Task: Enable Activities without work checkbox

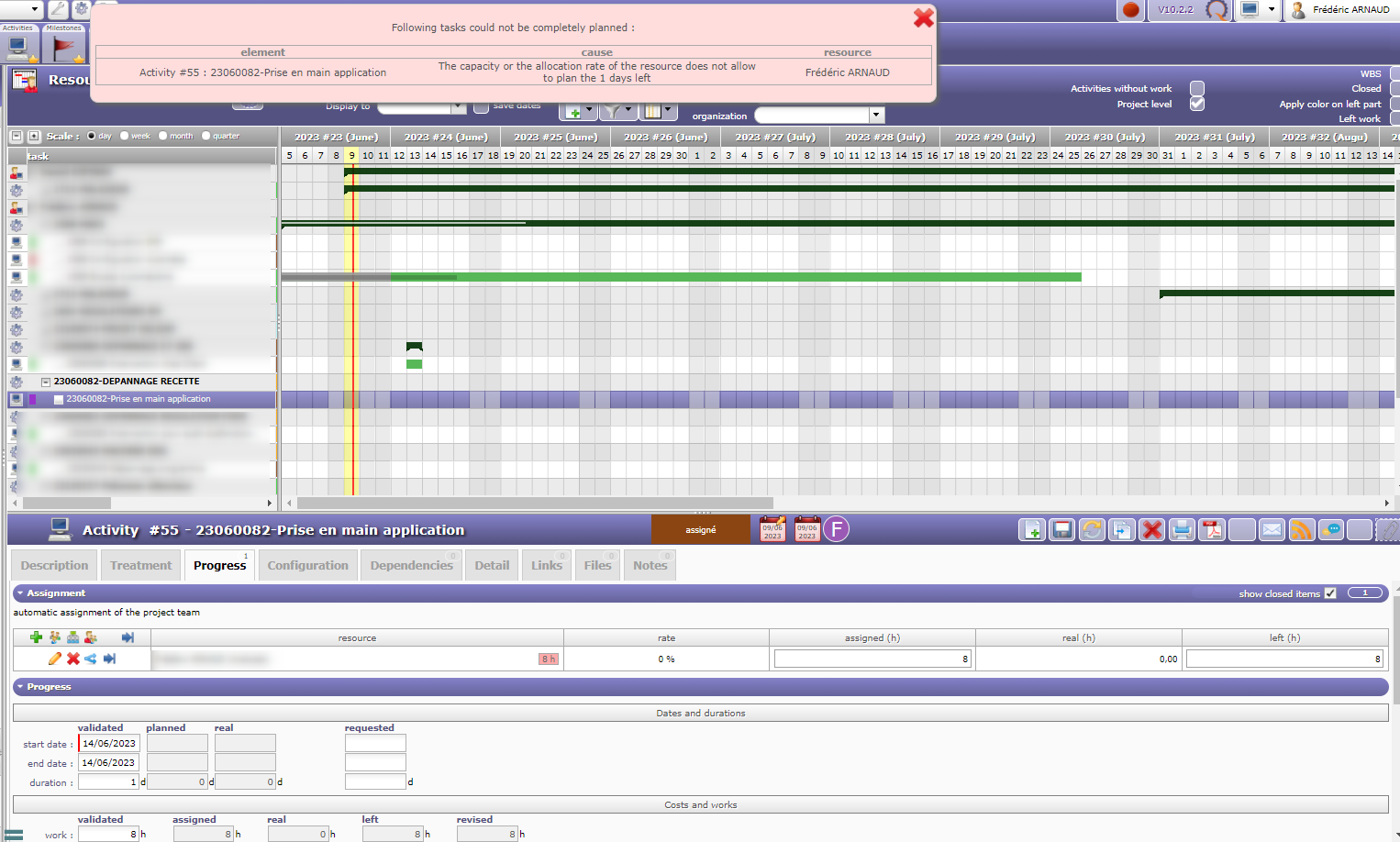Action: click(1196, 88)
